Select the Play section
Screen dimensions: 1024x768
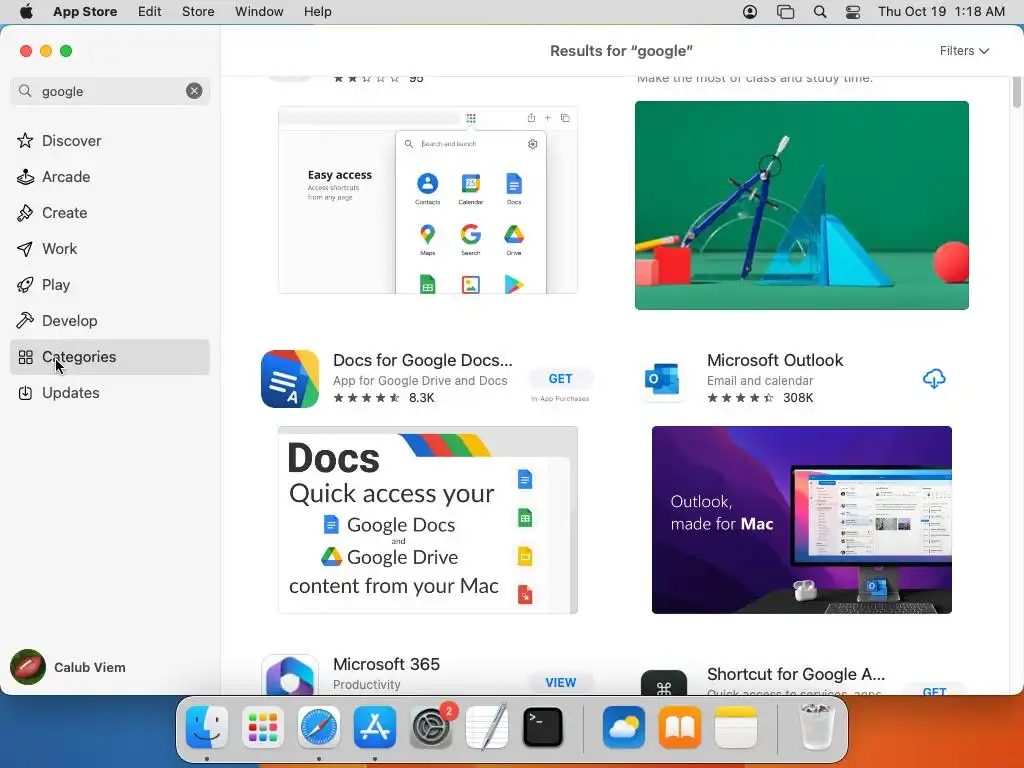pos(110,284)
